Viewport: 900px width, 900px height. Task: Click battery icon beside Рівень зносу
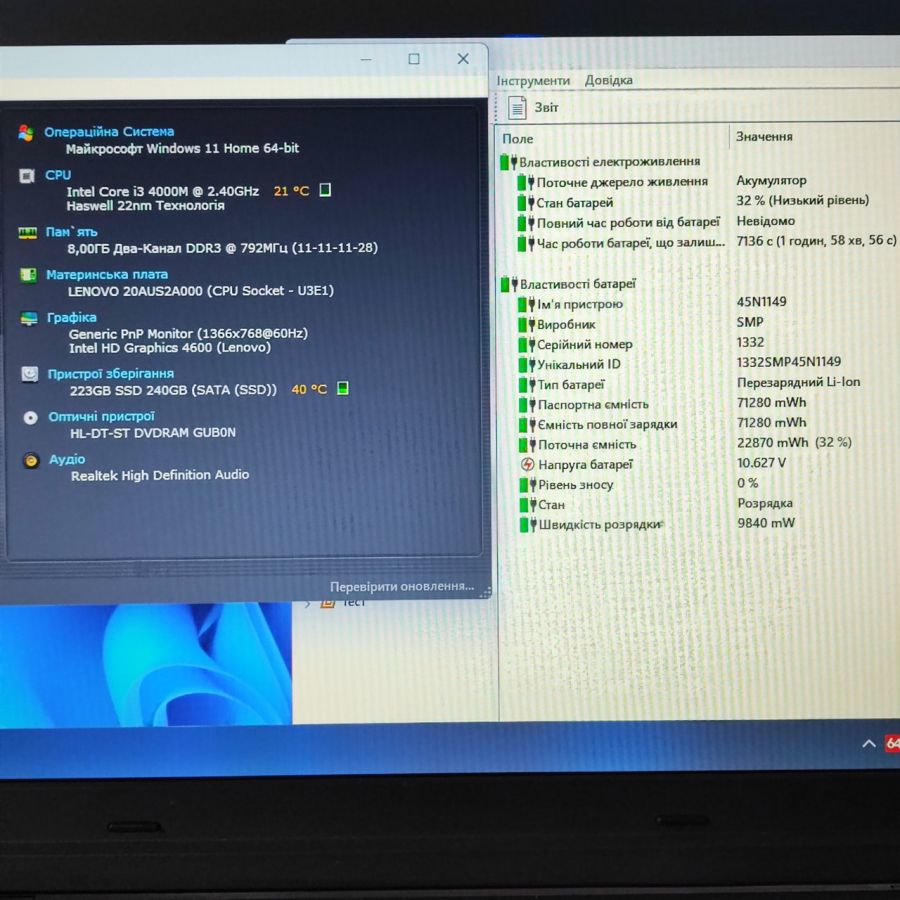[x=527, y=484]
